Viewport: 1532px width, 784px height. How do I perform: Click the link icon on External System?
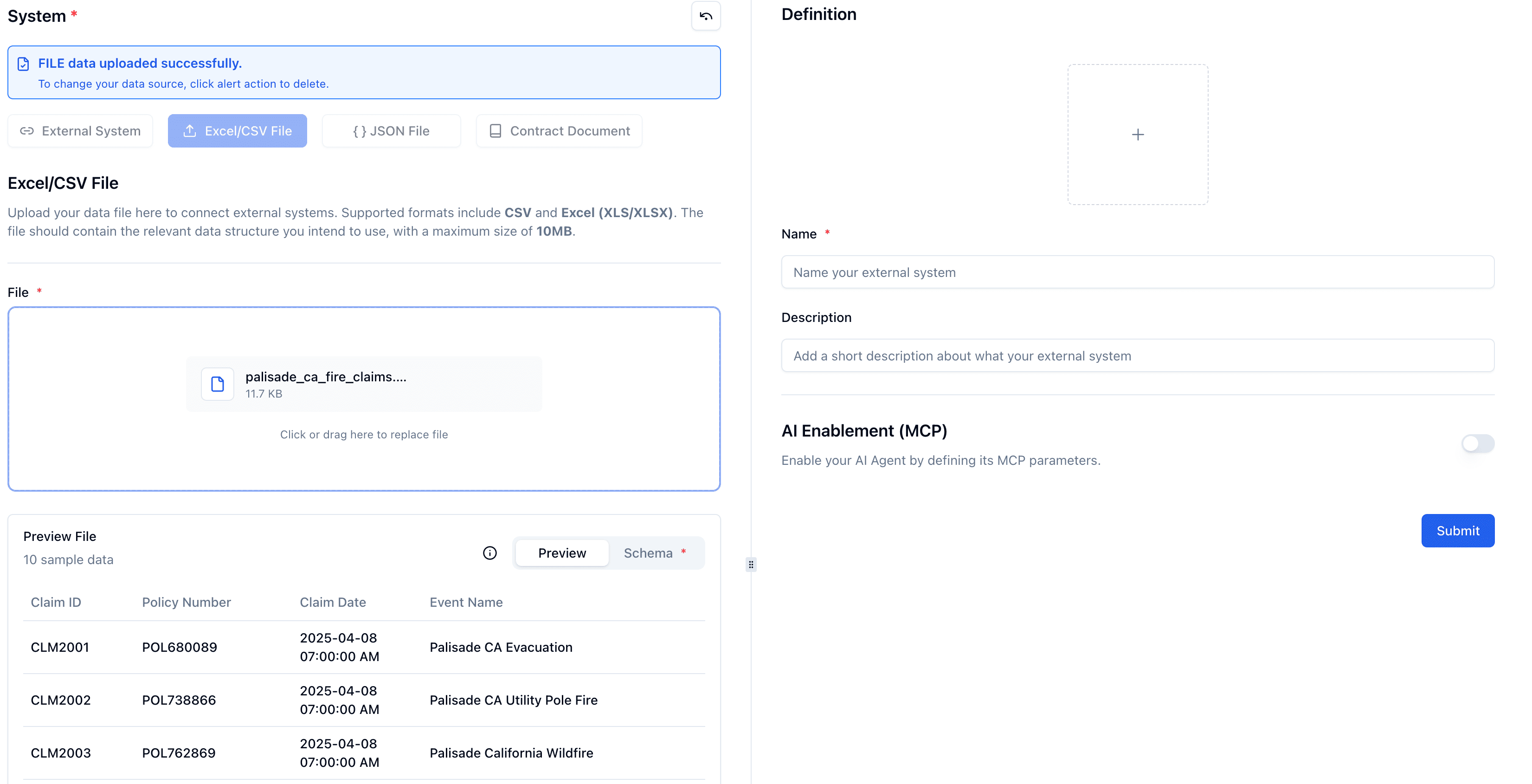[x=27, y=131]
